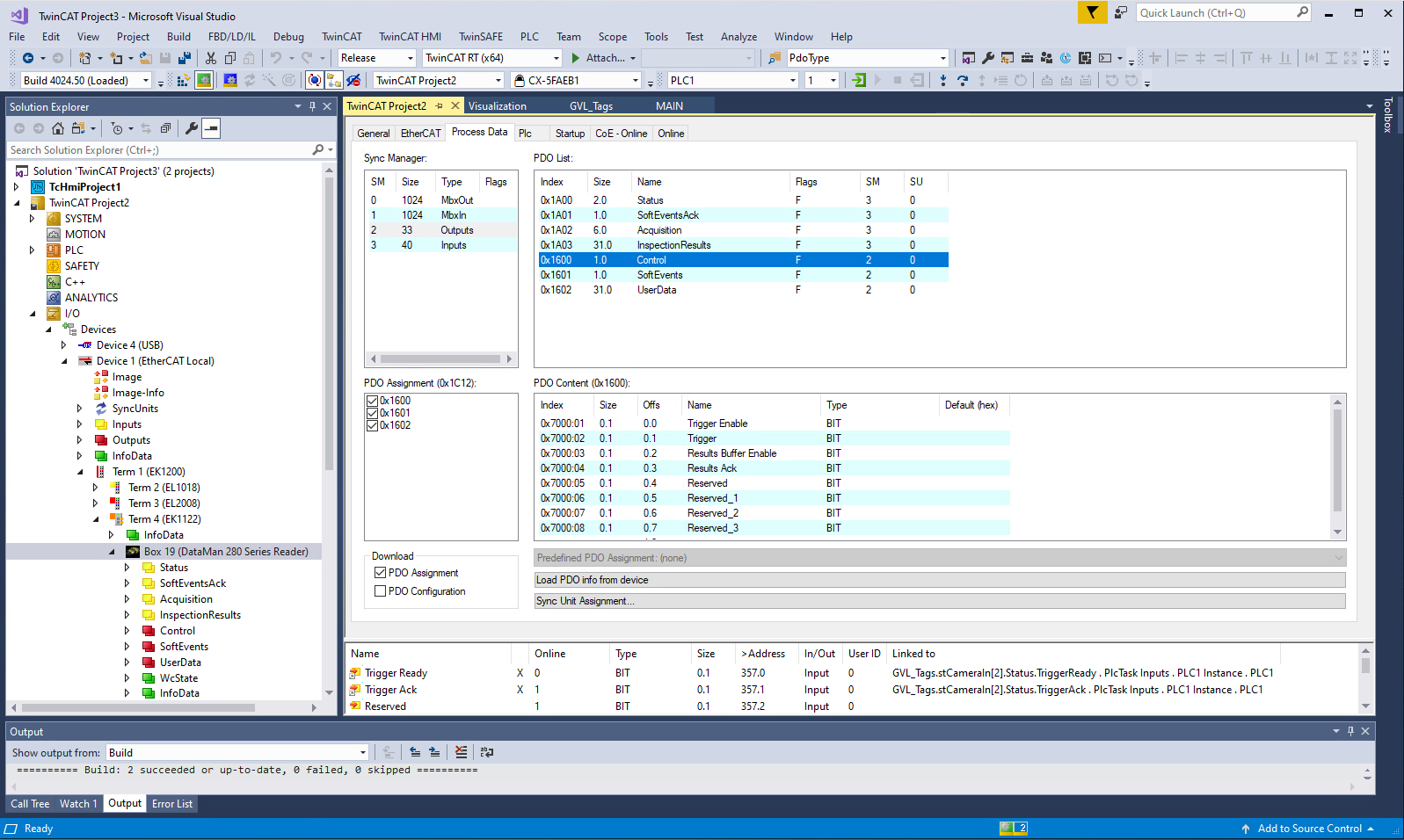Click the Cut scissors icon
The height and width of the screenshot is (840, 1404).
(x=211, y=58)
